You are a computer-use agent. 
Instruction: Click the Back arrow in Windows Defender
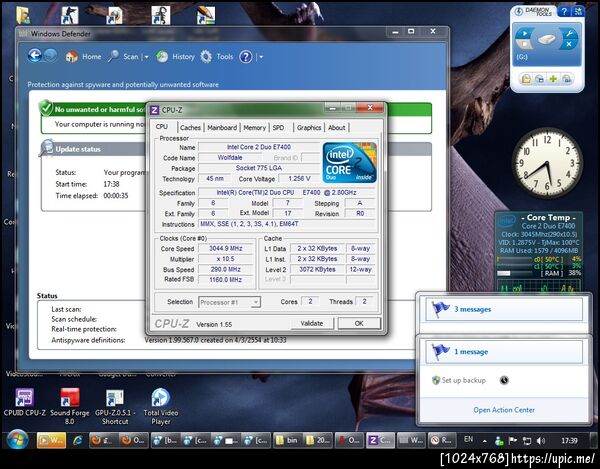[x=35, y=57]
